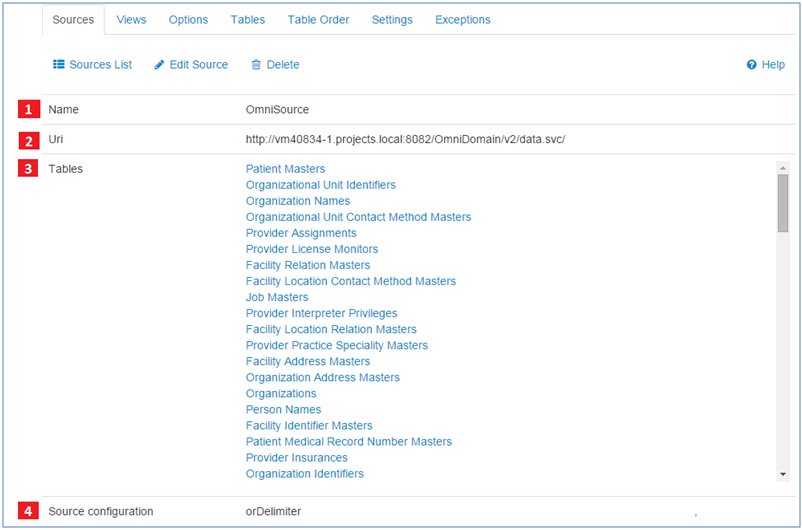This screenshot has width=802, height=530.
Task: Click the tables list scrollbar thumb
Action: pos(783,202)
